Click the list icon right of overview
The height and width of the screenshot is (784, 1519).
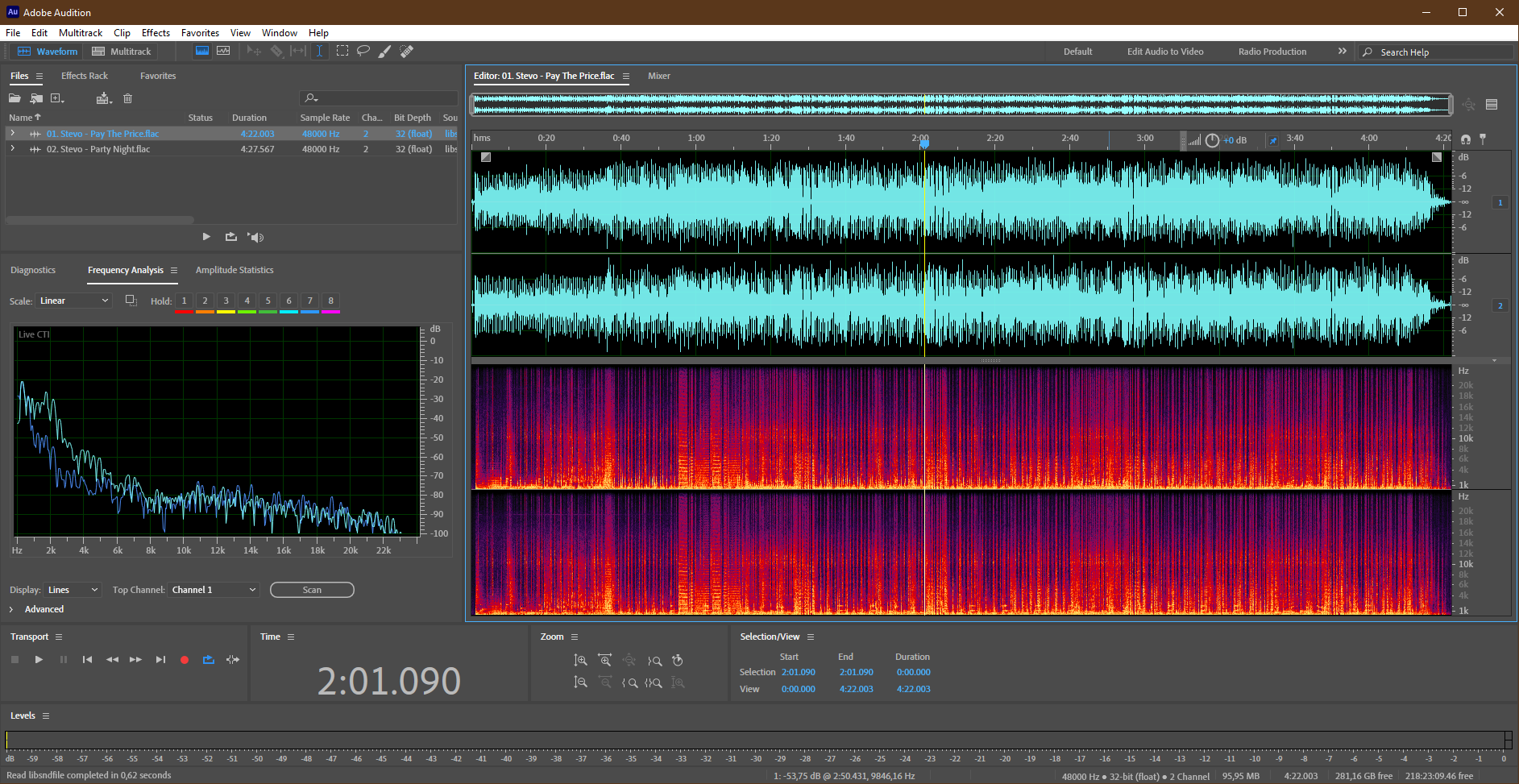point(1492,104)
